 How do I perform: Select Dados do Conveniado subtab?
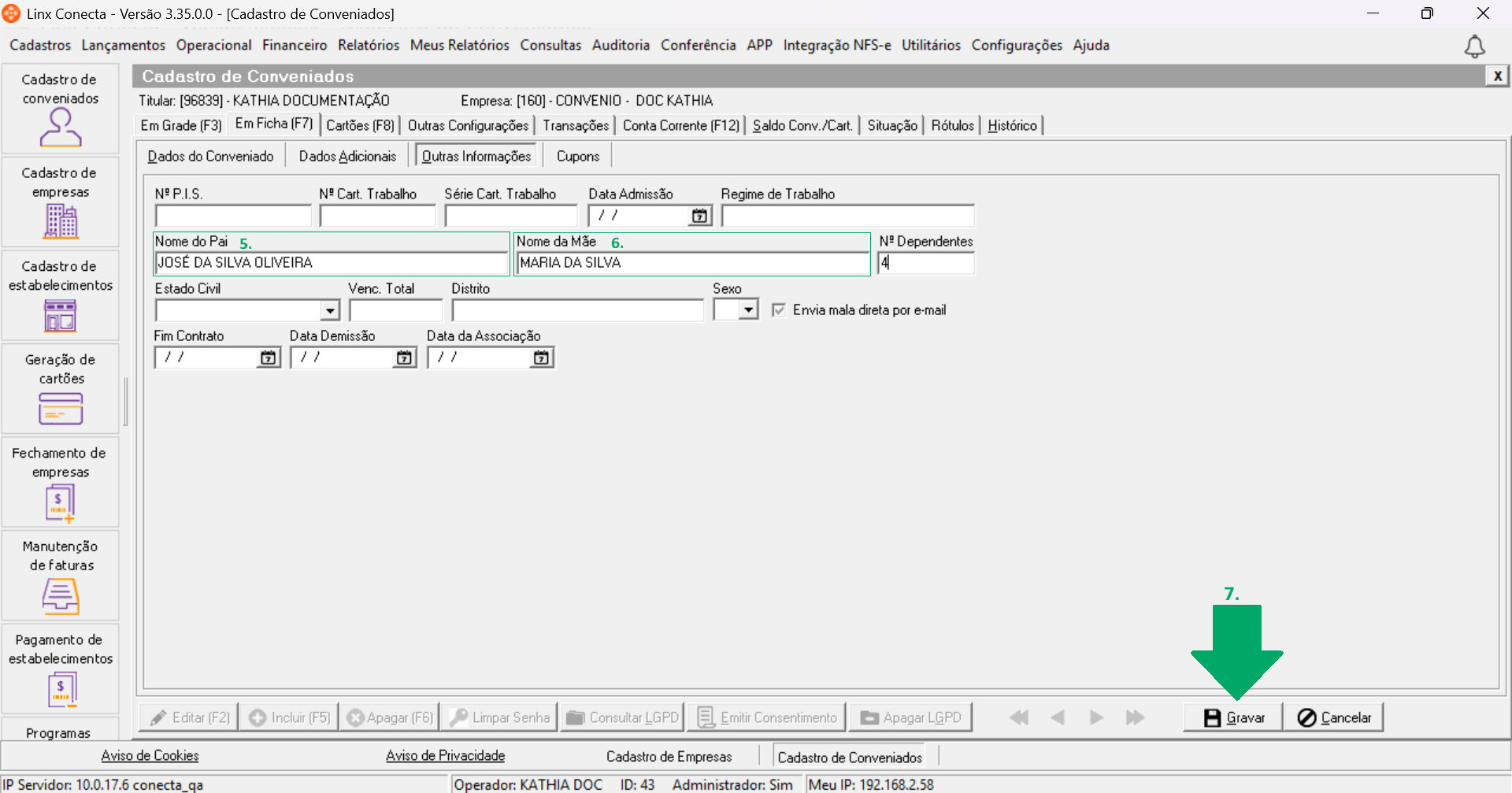click(x=210, y=156)
